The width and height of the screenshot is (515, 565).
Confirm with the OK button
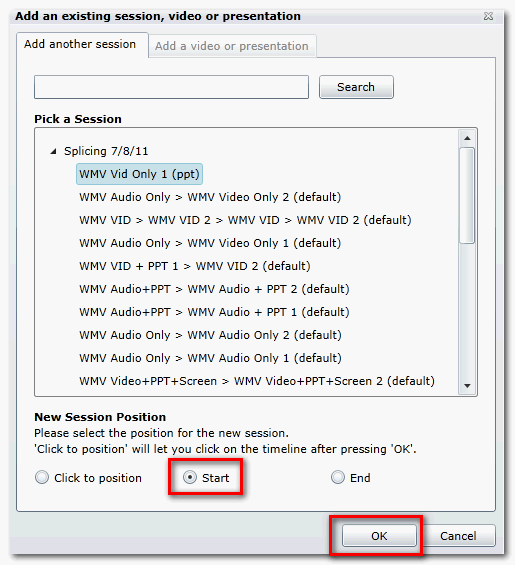(x=379, y=536)
